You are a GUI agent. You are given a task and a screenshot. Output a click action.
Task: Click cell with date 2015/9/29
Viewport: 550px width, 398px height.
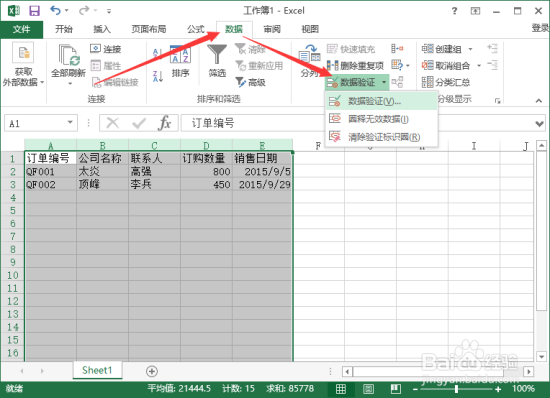point(262,184)
